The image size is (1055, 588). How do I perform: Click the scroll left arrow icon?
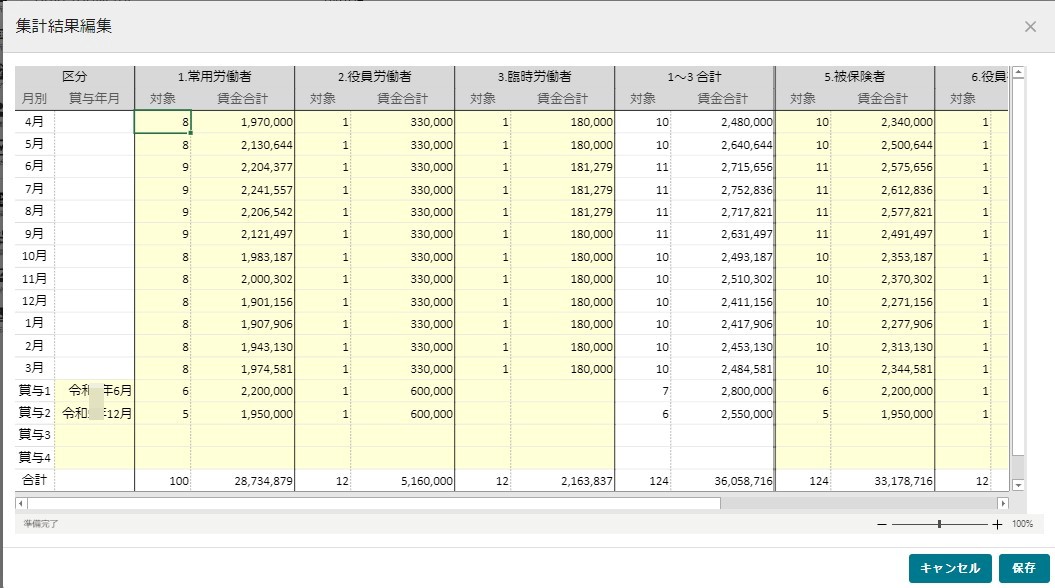21,503
